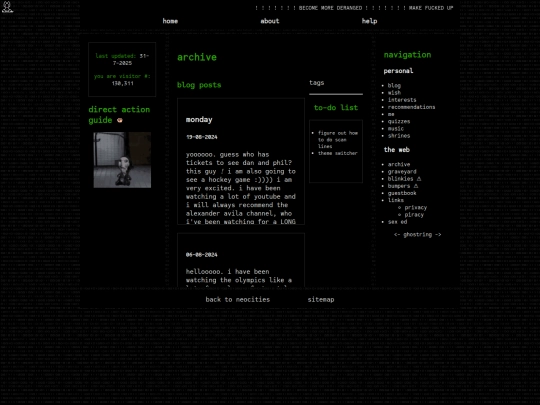Open the help menu item
Viewport: 540px width, 405px height.
click(369, 21)
